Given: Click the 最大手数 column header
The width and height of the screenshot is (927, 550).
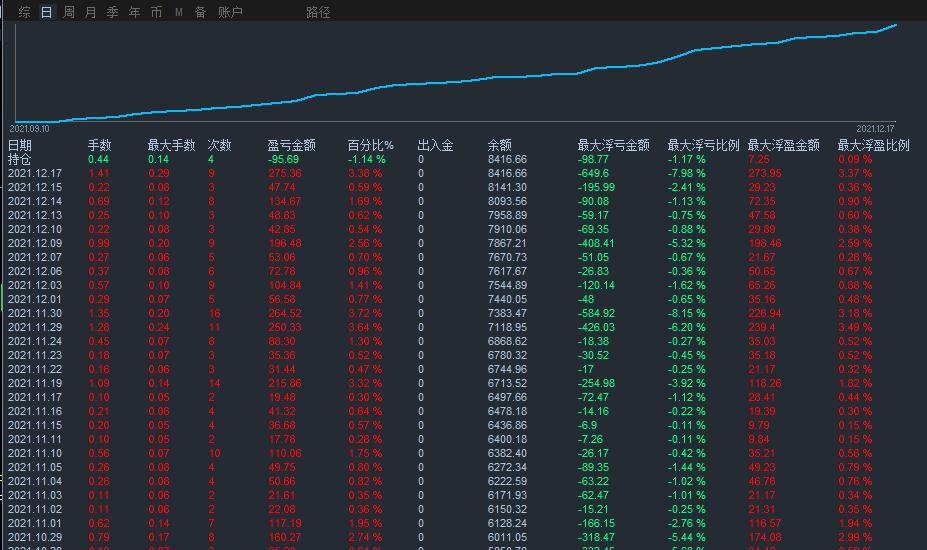Looking at the screenshot, I should [x=171, y=145].
